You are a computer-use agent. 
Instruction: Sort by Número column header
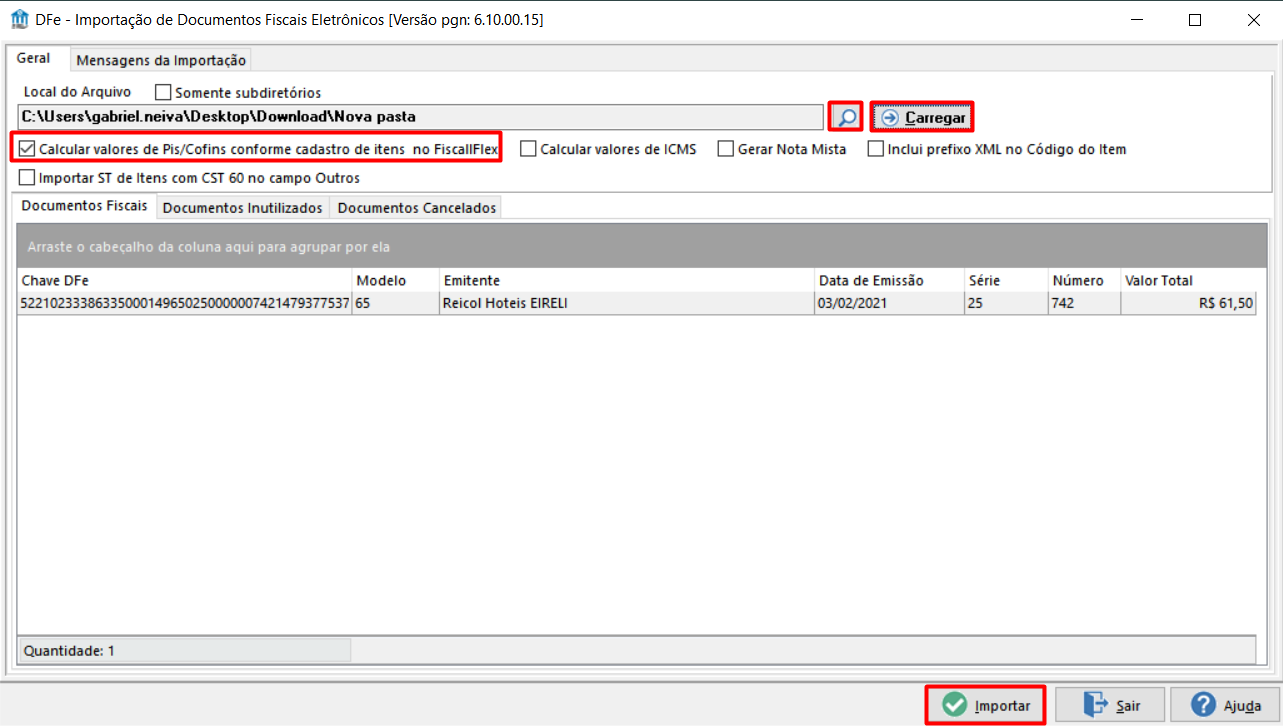point(1084,280)
